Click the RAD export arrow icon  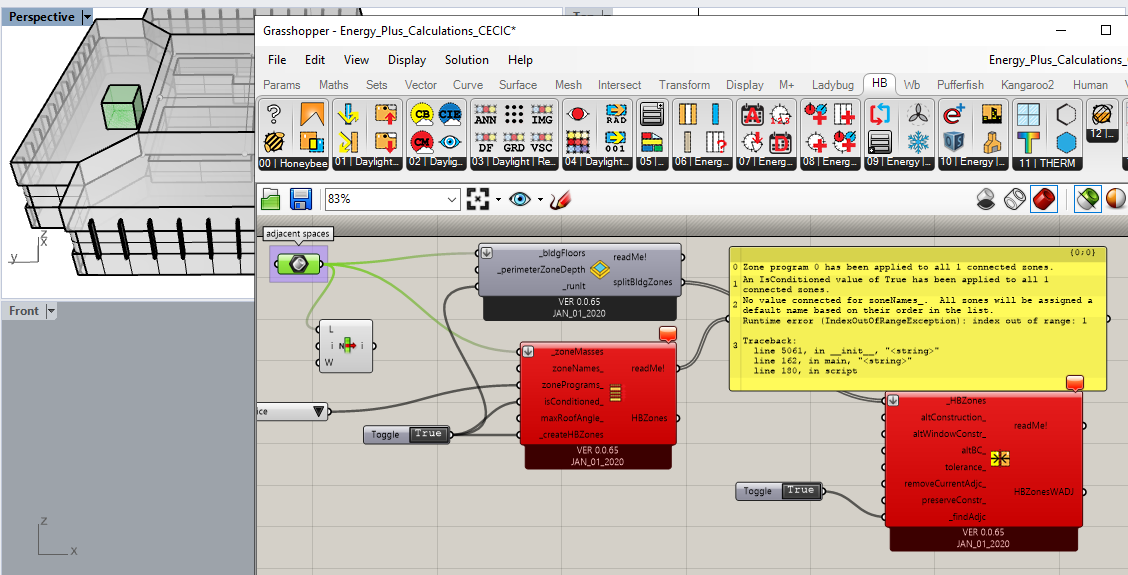click(x=617, y=114)
